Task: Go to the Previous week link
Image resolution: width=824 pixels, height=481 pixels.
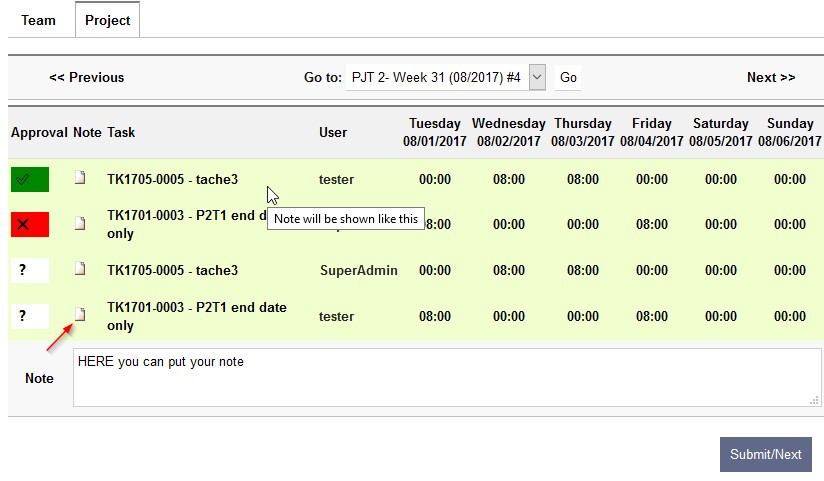Action: (87, 77)
